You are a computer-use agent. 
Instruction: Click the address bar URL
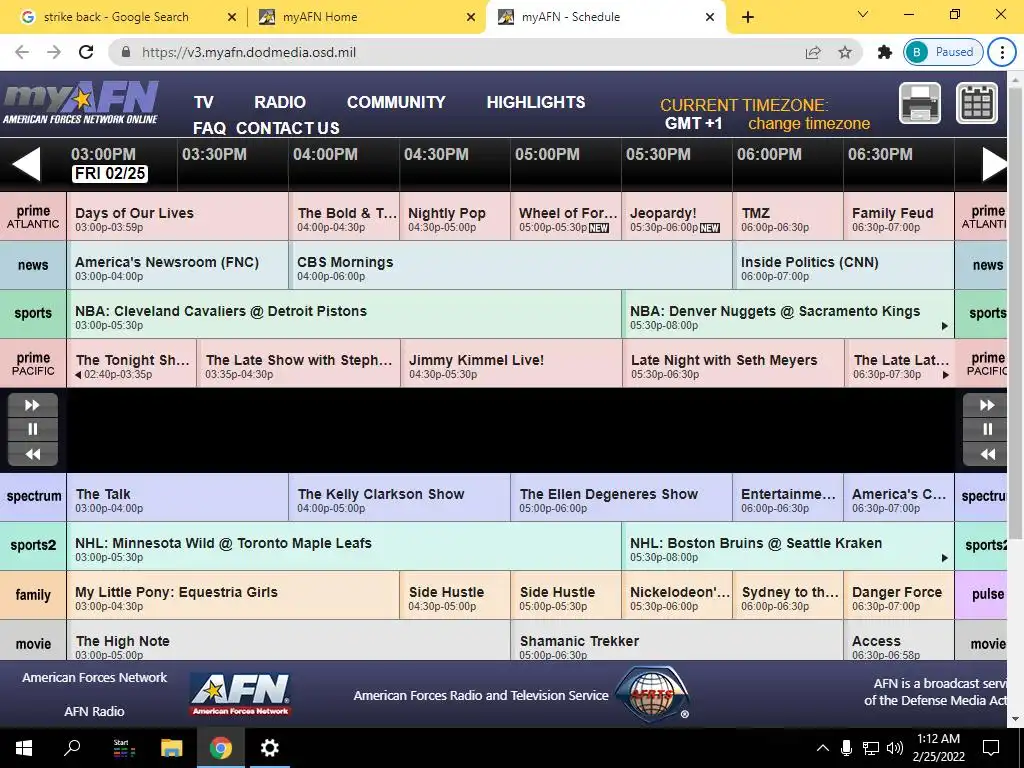coord(249,52)
